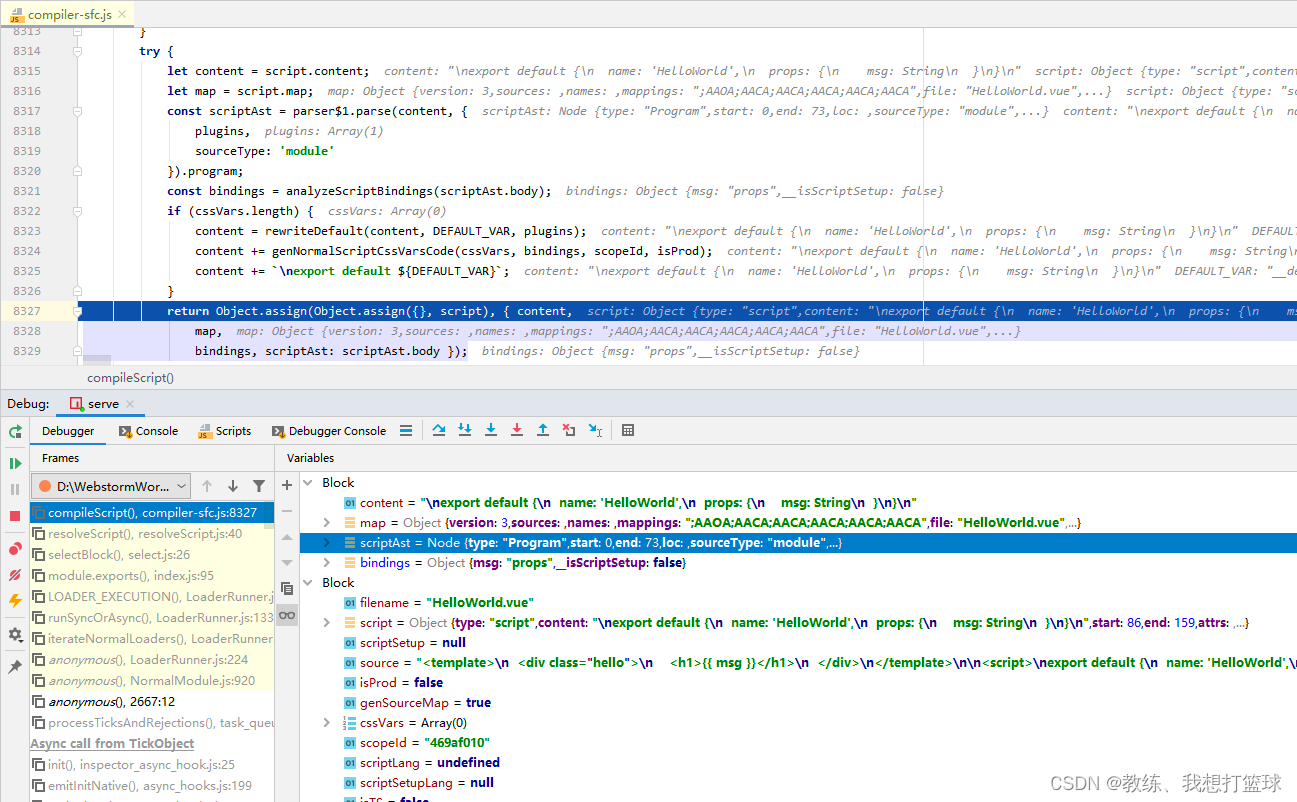Open View Breakpoints dialog
The height and width of the screenshot is (802, 1297).
pyautogui.click(x=15, y=549)
